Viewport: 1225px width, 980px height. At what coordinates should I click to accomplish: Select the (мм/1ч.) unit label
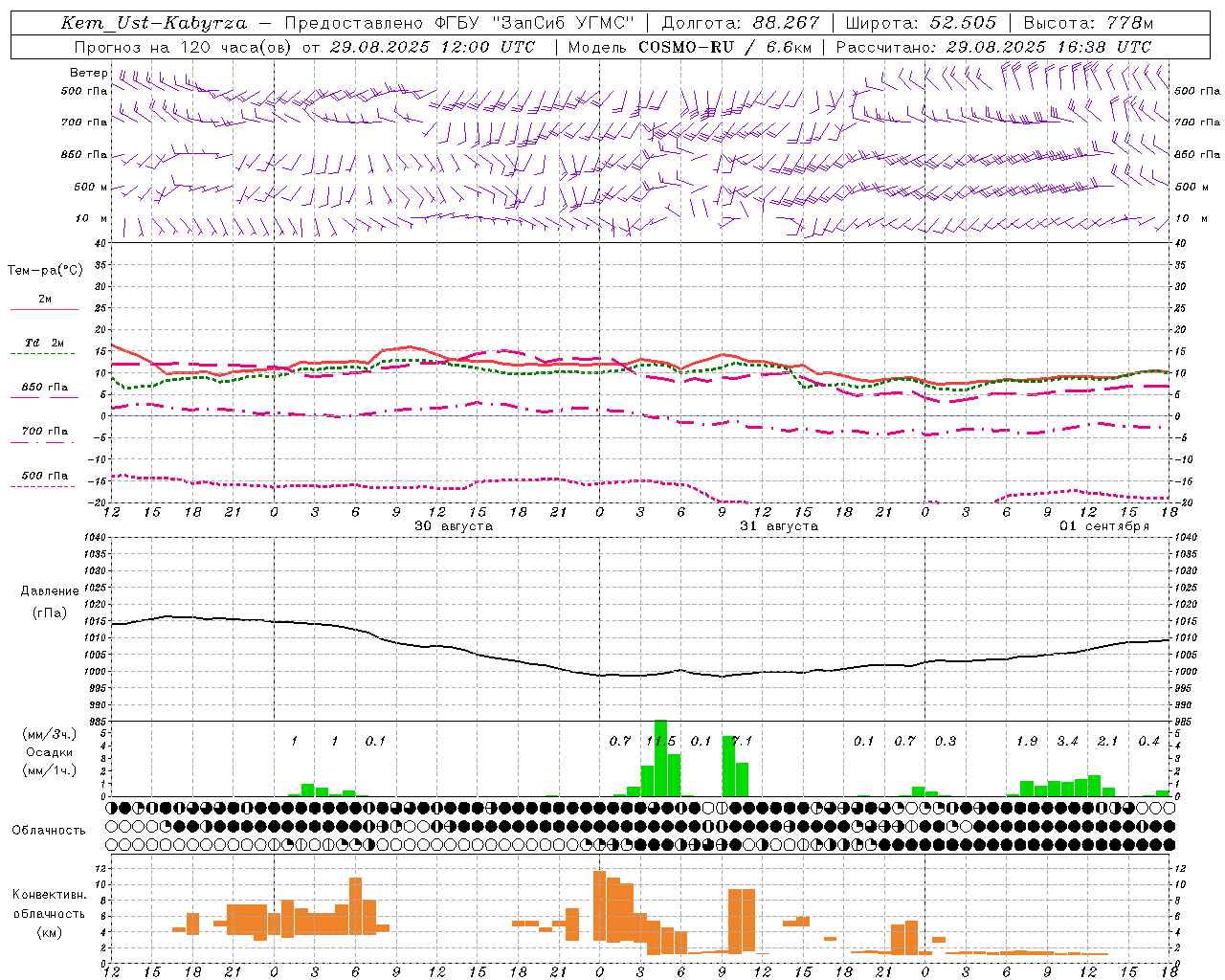coord(49,770)
